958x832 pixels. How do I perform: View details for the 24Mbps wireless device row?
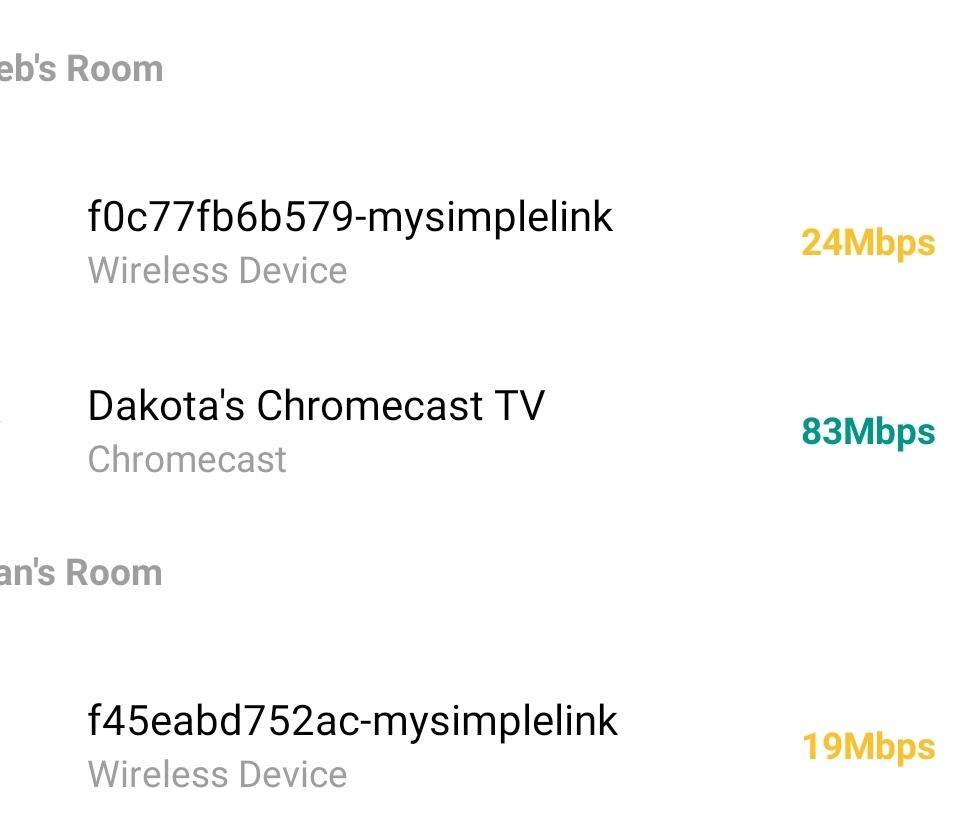480,243
